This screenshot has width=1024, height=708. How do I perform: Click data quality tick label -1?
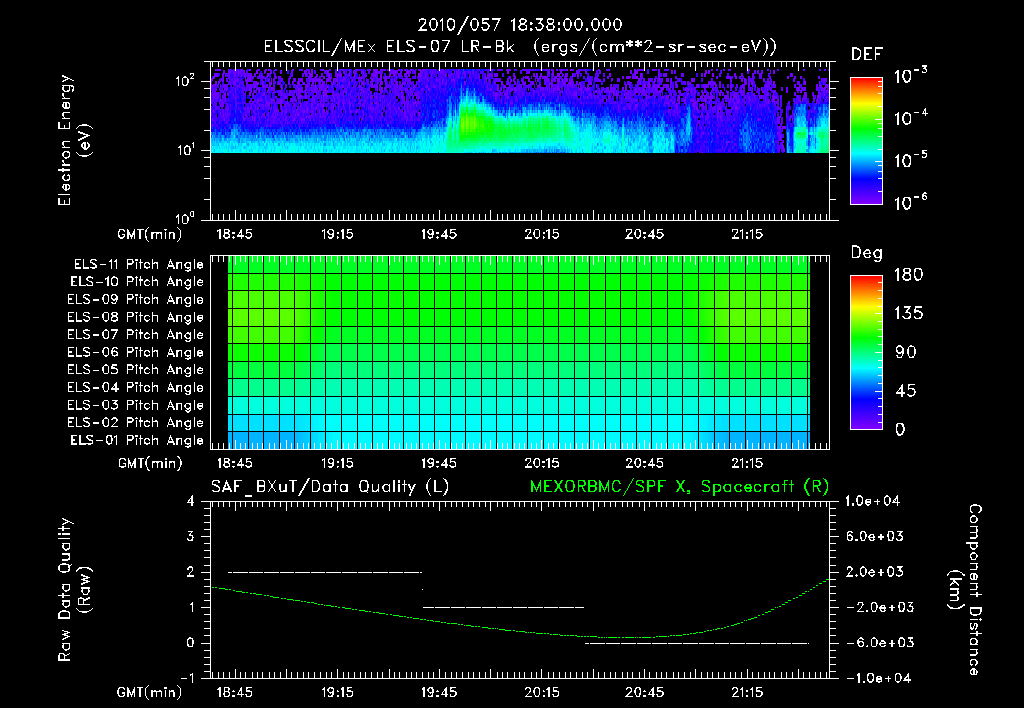(x=187, y=678)
